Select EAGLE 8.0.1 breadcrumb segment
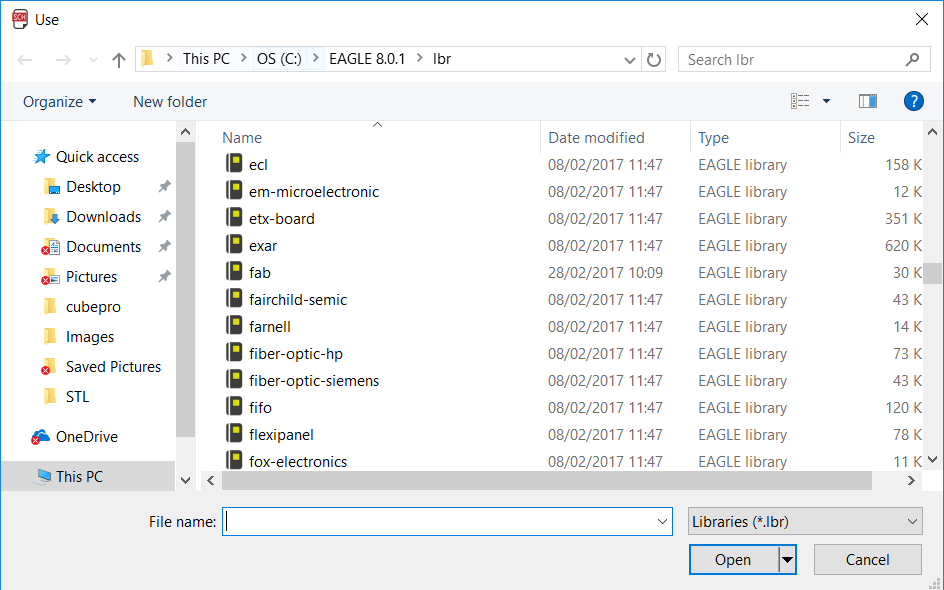 [x=367, y=59]
